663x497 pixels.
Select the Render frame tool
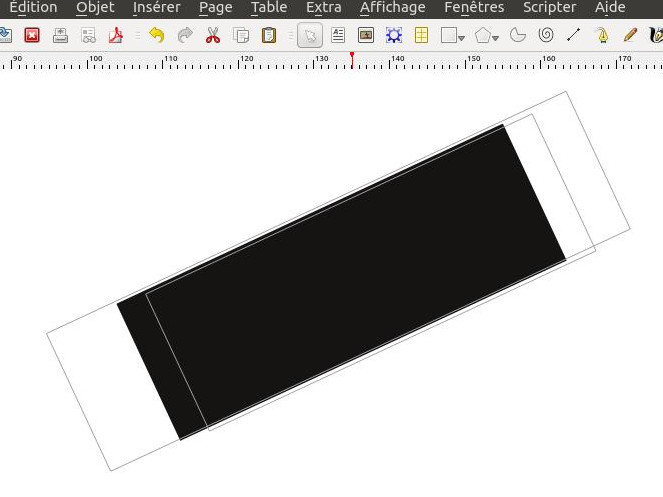coord(394,36)
